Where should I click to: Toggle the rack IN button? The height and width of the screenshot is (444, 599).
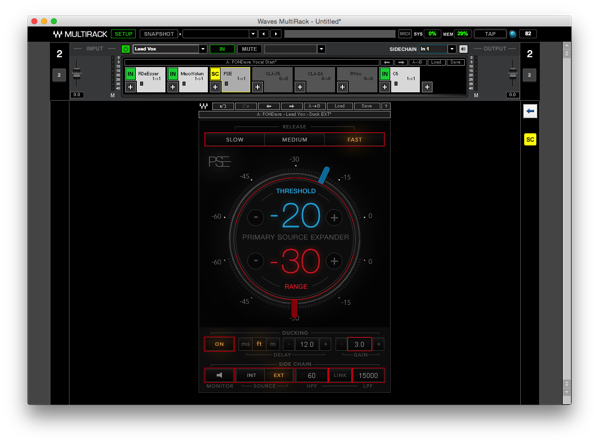click(222, 49)
